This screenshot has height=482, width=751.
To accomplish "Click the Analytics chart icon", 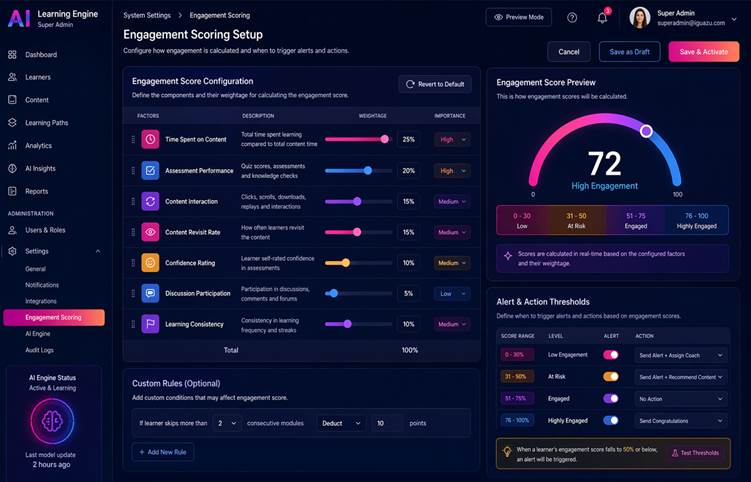I will coord(12,145).
